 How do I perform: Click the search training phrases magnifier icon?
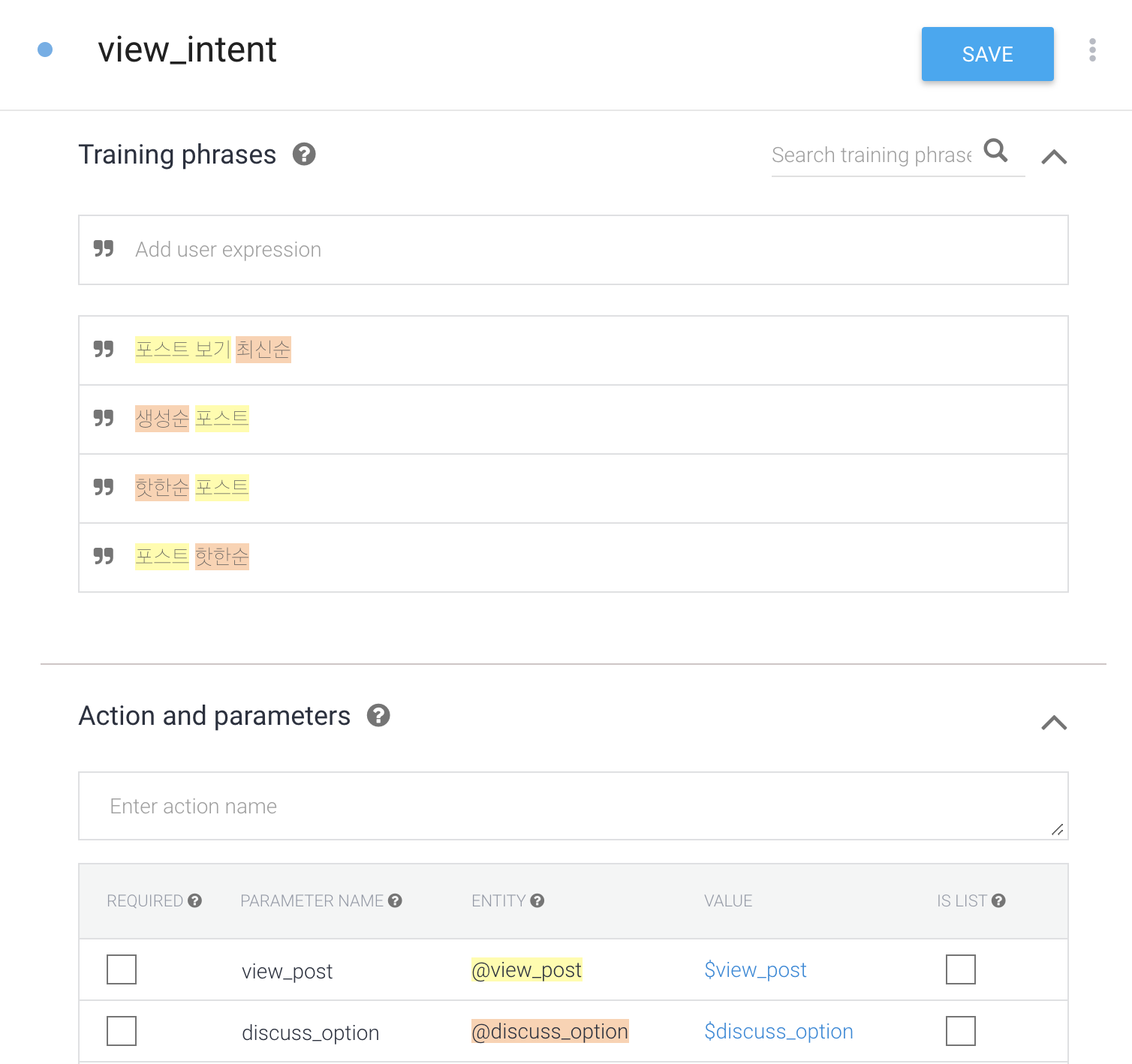(x=995, y=151)
